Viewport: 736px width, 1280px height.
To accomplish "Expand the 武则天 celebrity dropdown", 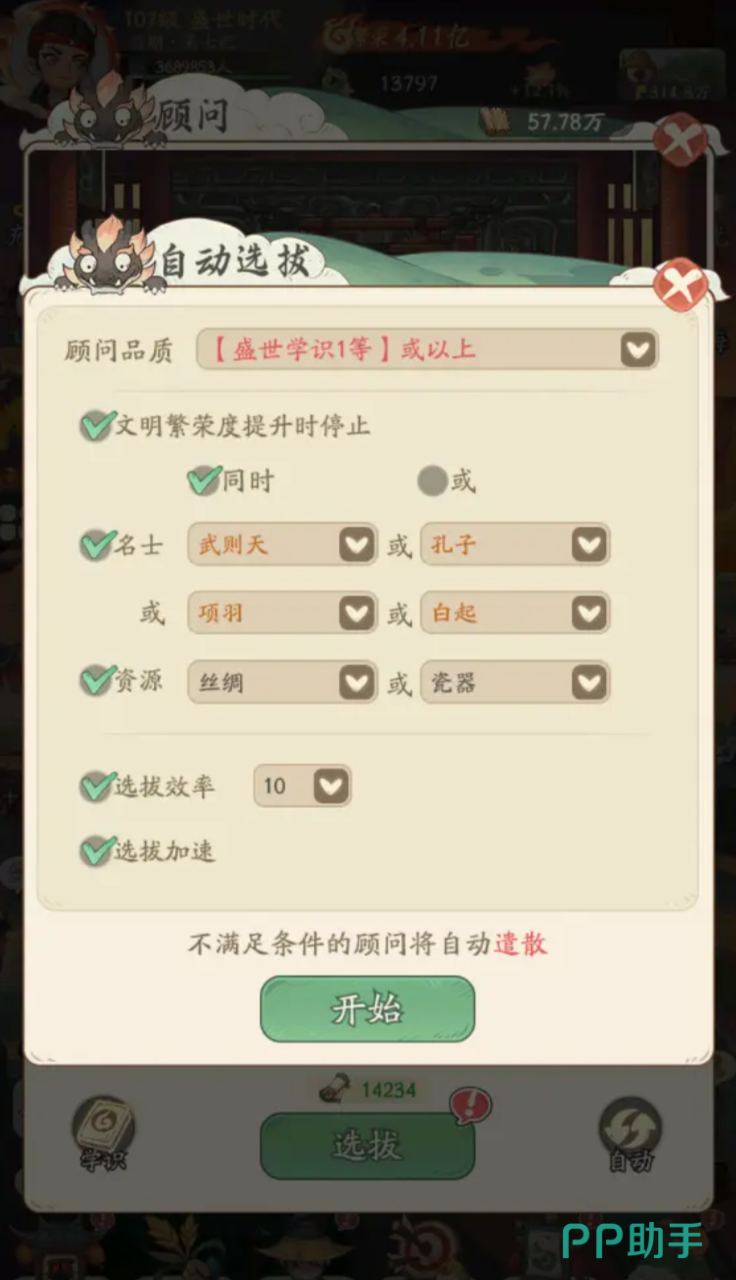I will tap(283, 545).
